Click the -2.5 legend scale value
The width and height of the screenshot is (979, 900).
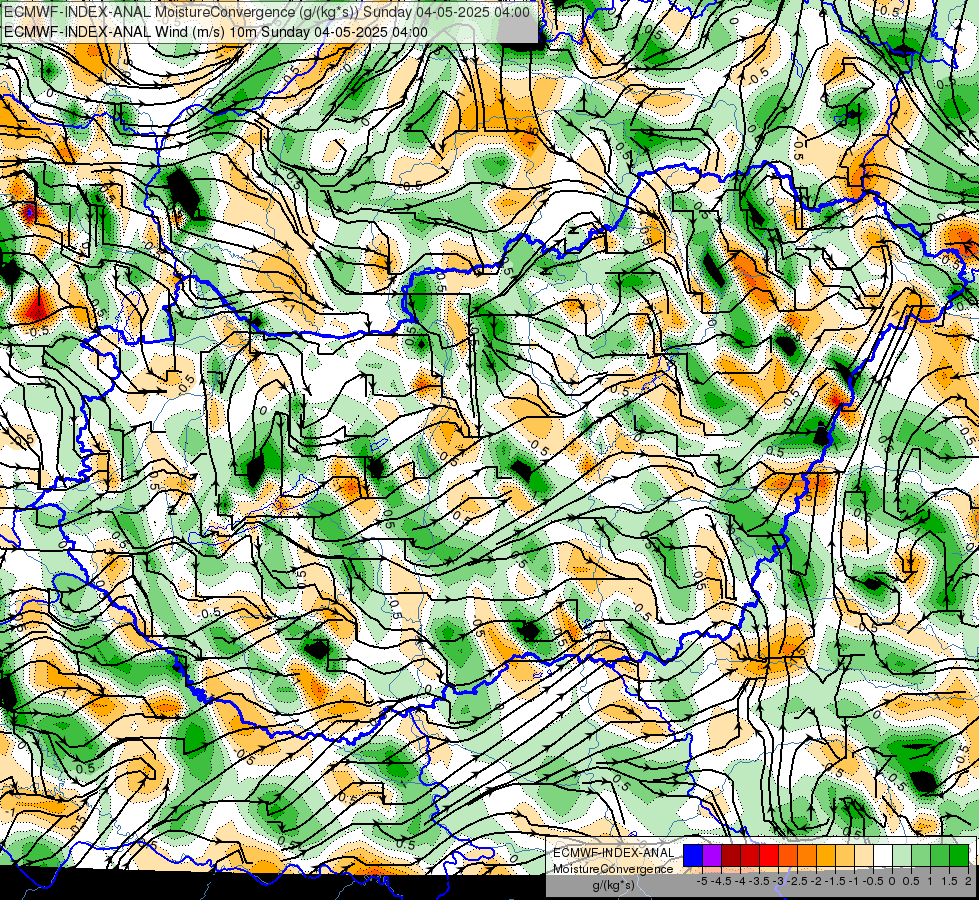pos(797,881)
